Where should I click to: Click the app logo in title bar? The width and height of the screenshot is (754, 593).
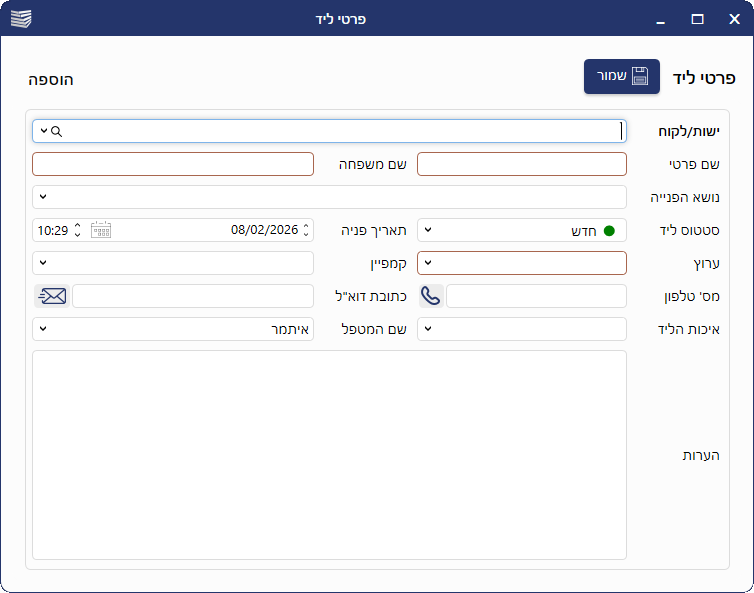[21, 18]
